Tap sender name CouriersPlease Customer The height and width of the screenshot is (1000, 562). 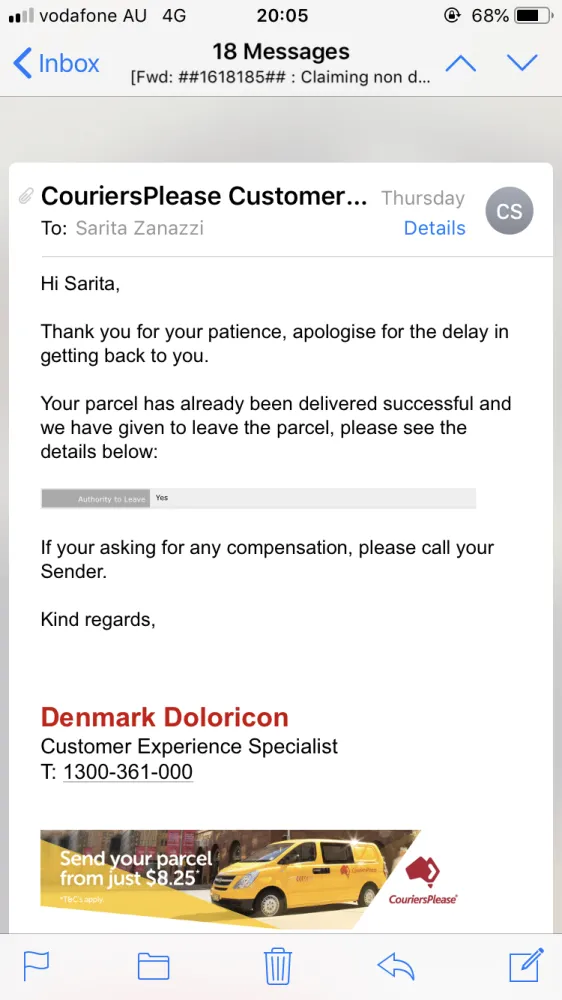point(204,196)
